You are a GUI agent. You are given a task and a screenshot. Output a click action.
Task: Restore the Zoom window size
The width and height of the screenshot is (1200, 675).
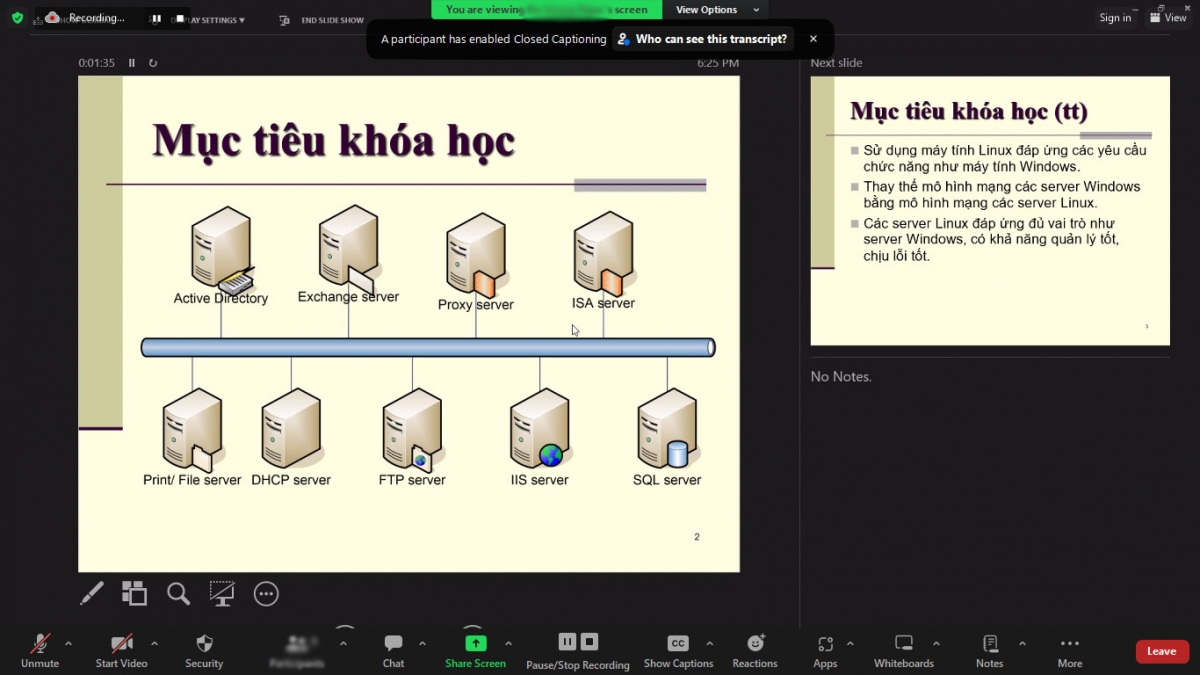(x=1161, y=6)
